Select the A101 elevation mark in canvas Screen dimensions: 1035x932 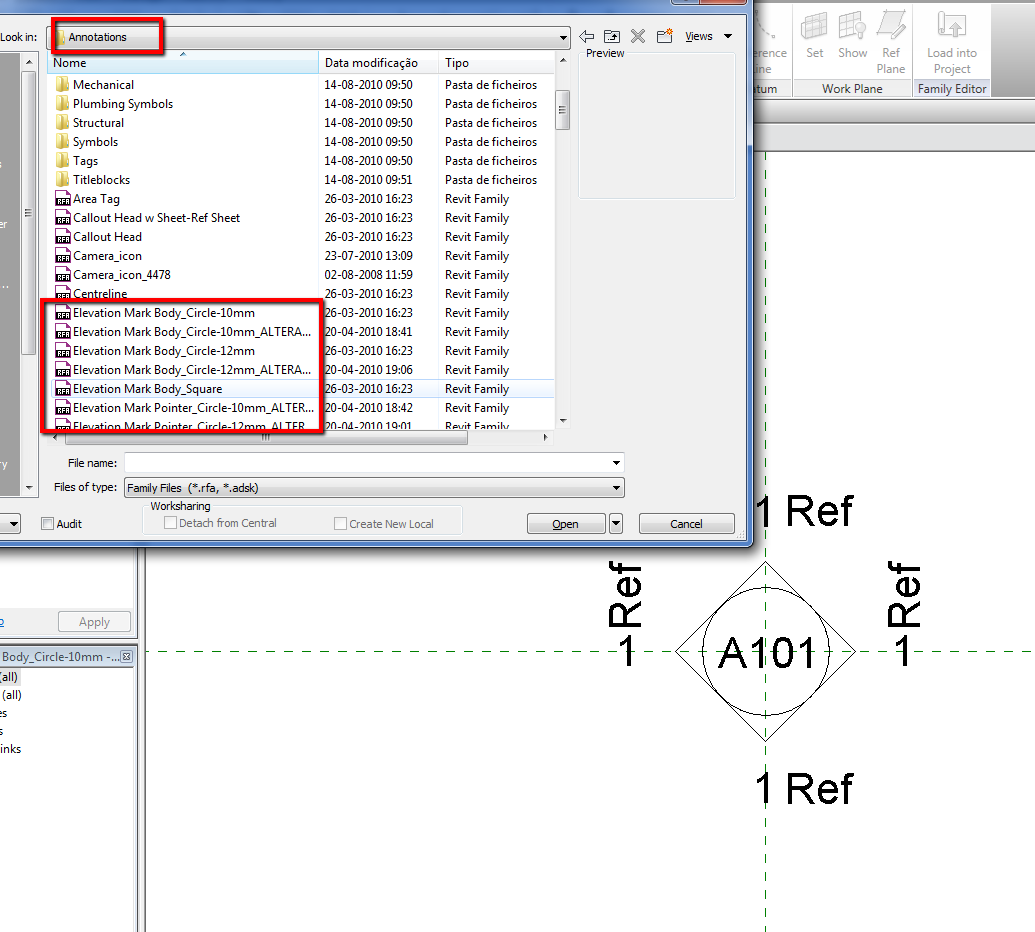(766, 651)
